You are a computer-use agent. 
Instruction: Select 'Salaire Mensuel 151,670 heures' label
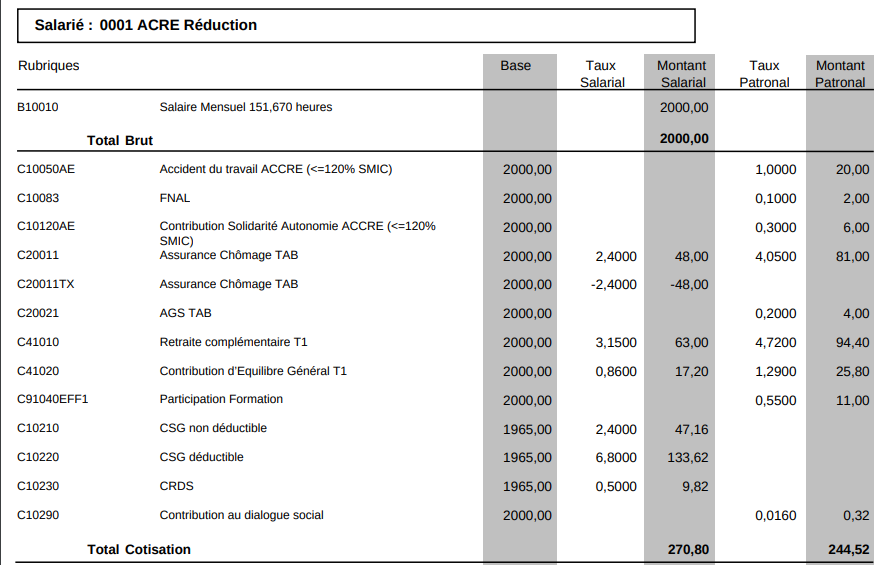tap(246, 107)
